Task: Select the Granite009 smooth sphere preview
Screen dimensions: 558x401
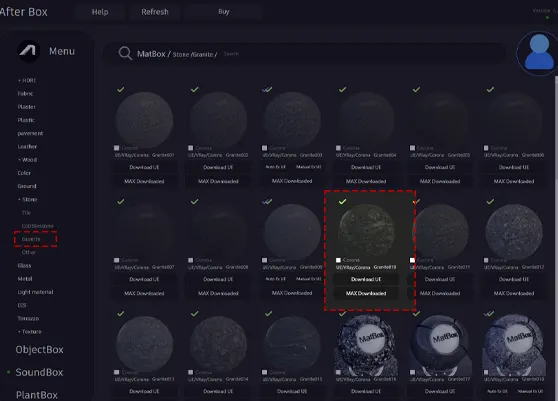Action: pyautogui.click(x=292, y=232)
